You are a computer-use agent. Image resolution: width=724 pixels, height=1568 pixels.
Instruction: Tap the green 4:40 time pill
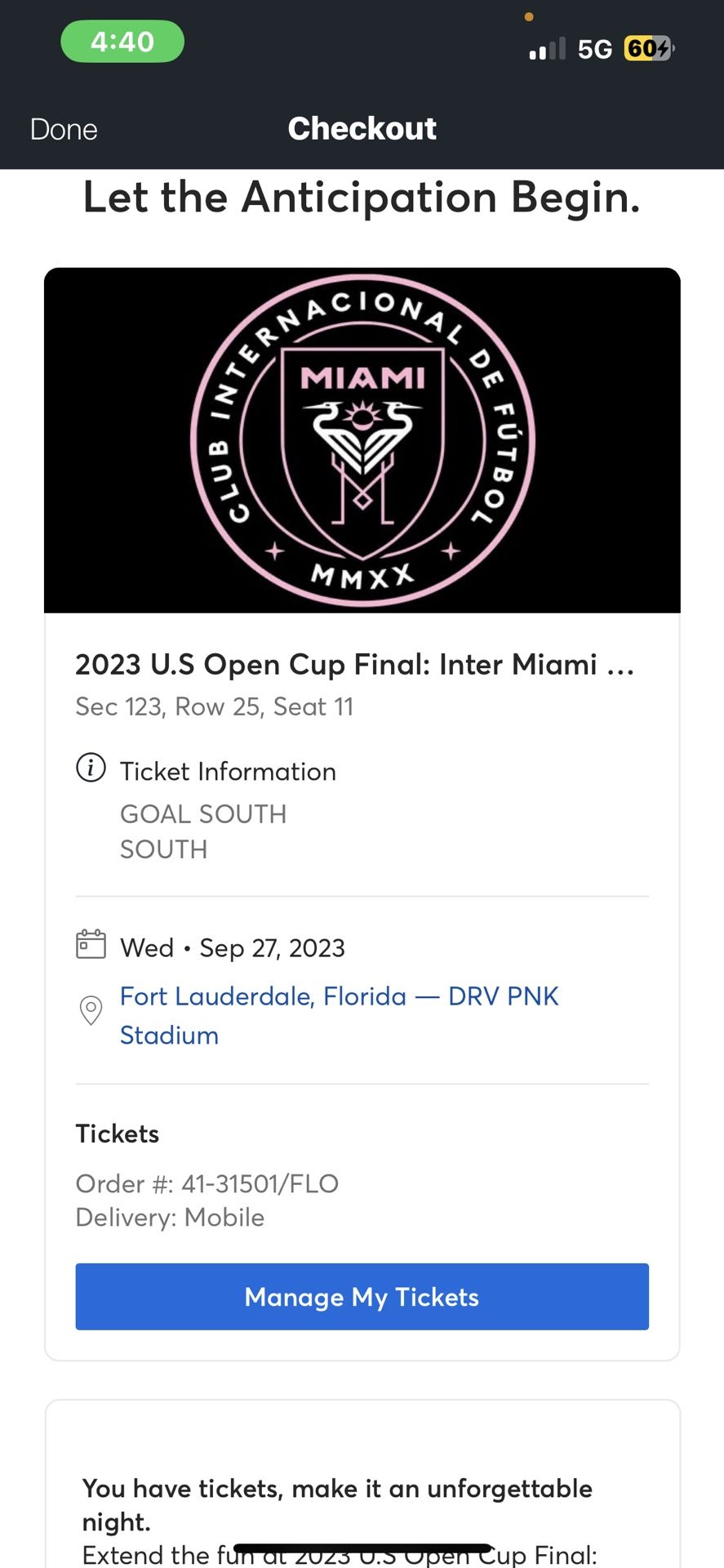coord(122,42)
